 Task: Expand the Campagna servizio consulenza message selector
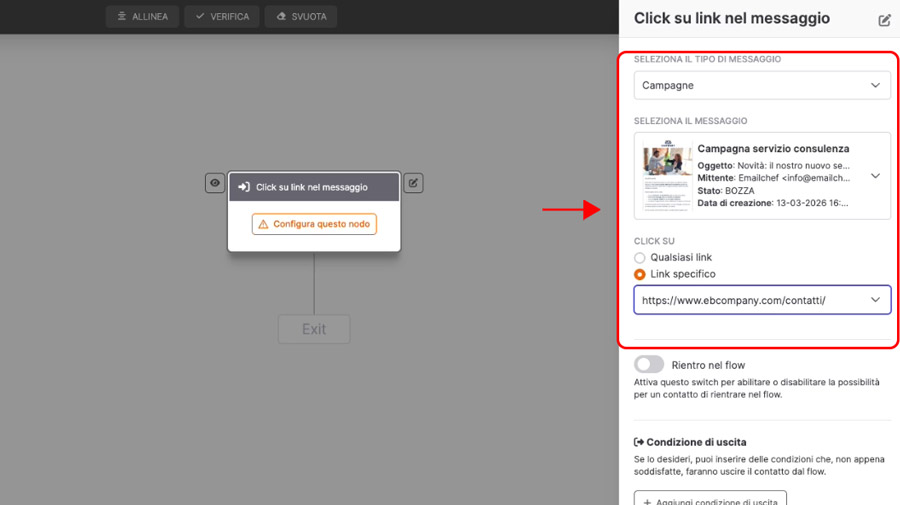[x=874, y=176]
